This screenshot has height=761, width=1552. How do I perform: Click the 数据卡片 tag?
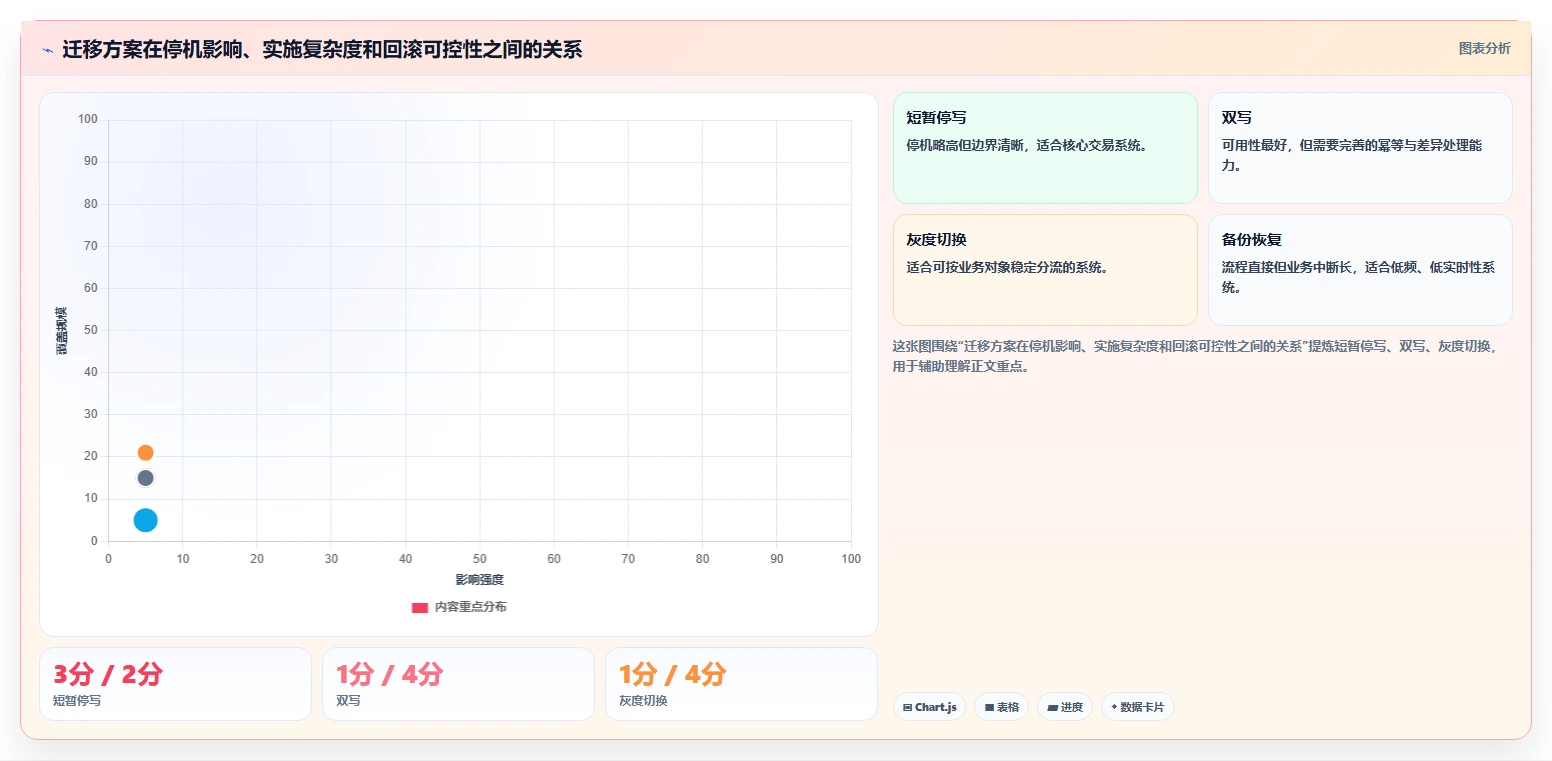tap(1137, 707)
